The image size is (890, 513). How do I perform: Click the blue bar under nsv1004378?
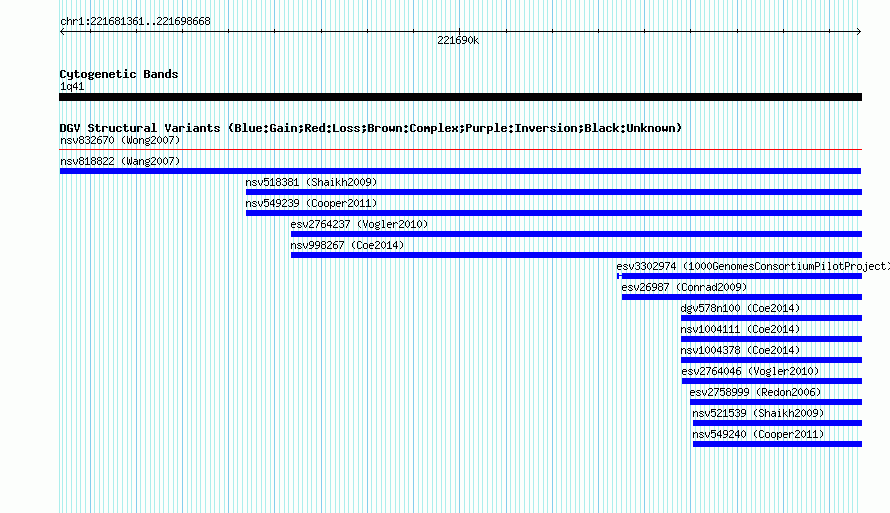771,360
